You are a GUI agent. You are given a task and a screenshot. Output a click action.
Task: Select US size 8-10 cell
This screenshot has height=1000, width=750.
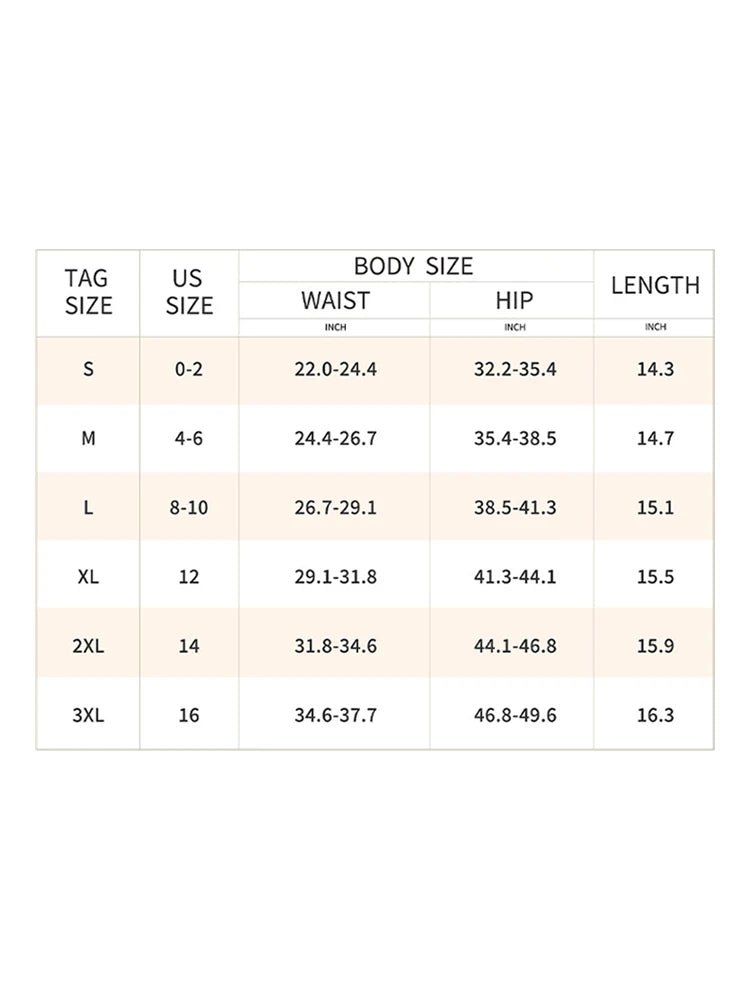(x=189, y=508)
